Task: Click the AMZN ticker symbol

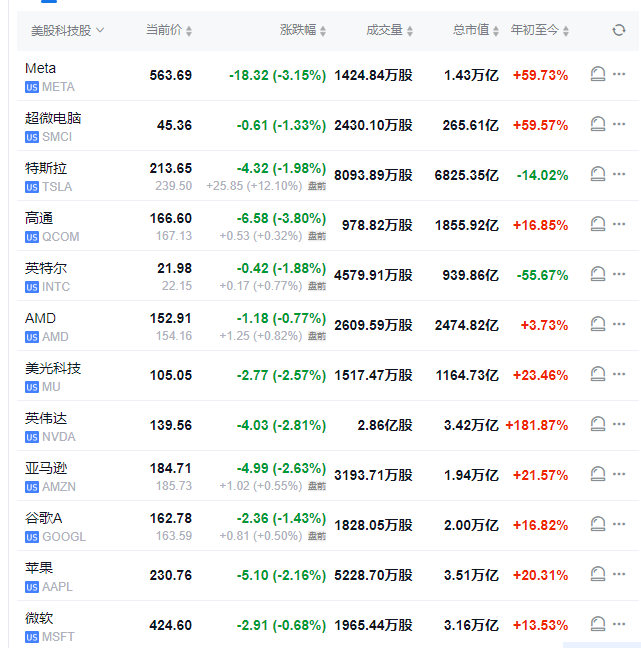Action: pos(59,487)
